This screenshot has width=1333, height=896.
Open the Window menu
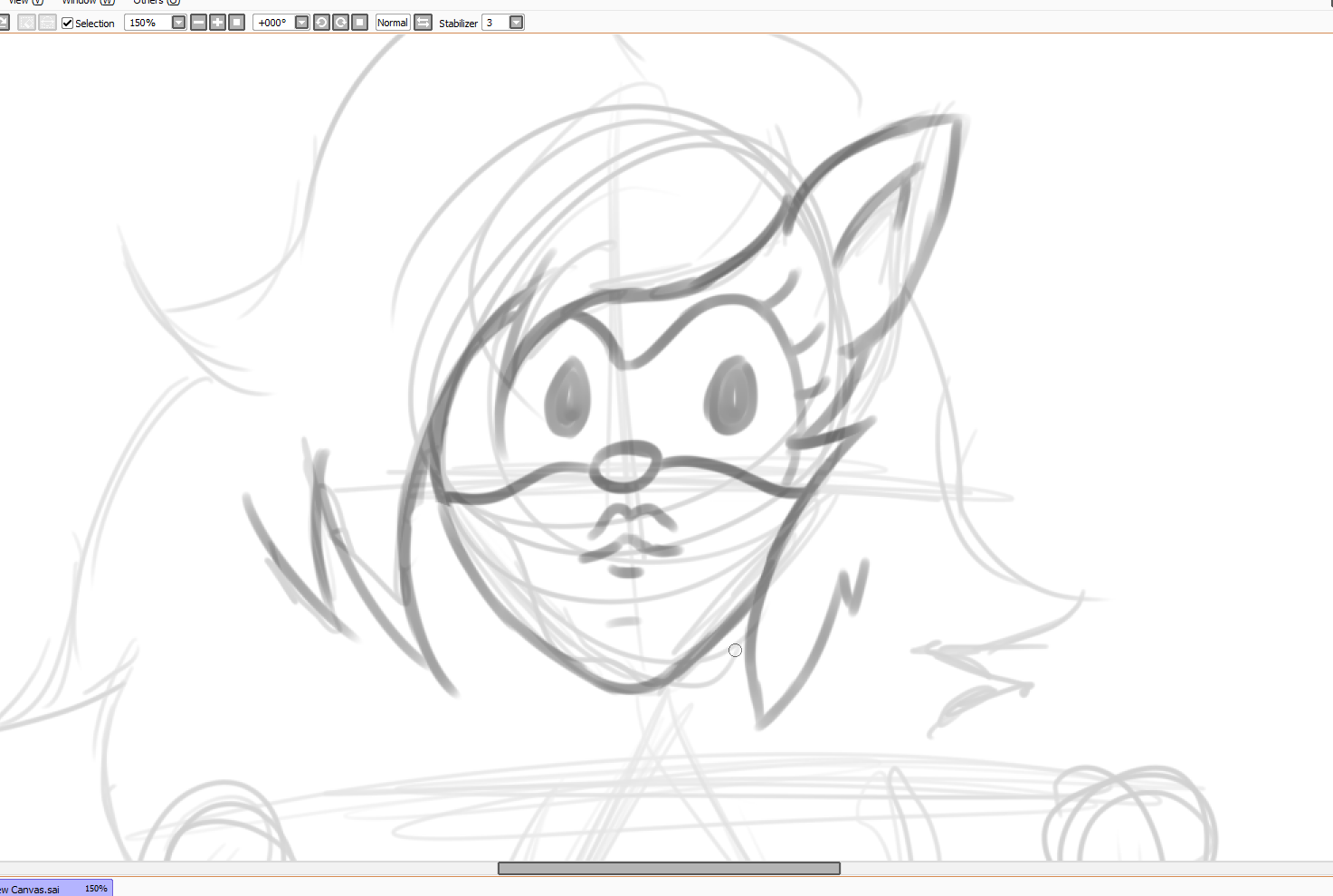[x=88, y=2]
